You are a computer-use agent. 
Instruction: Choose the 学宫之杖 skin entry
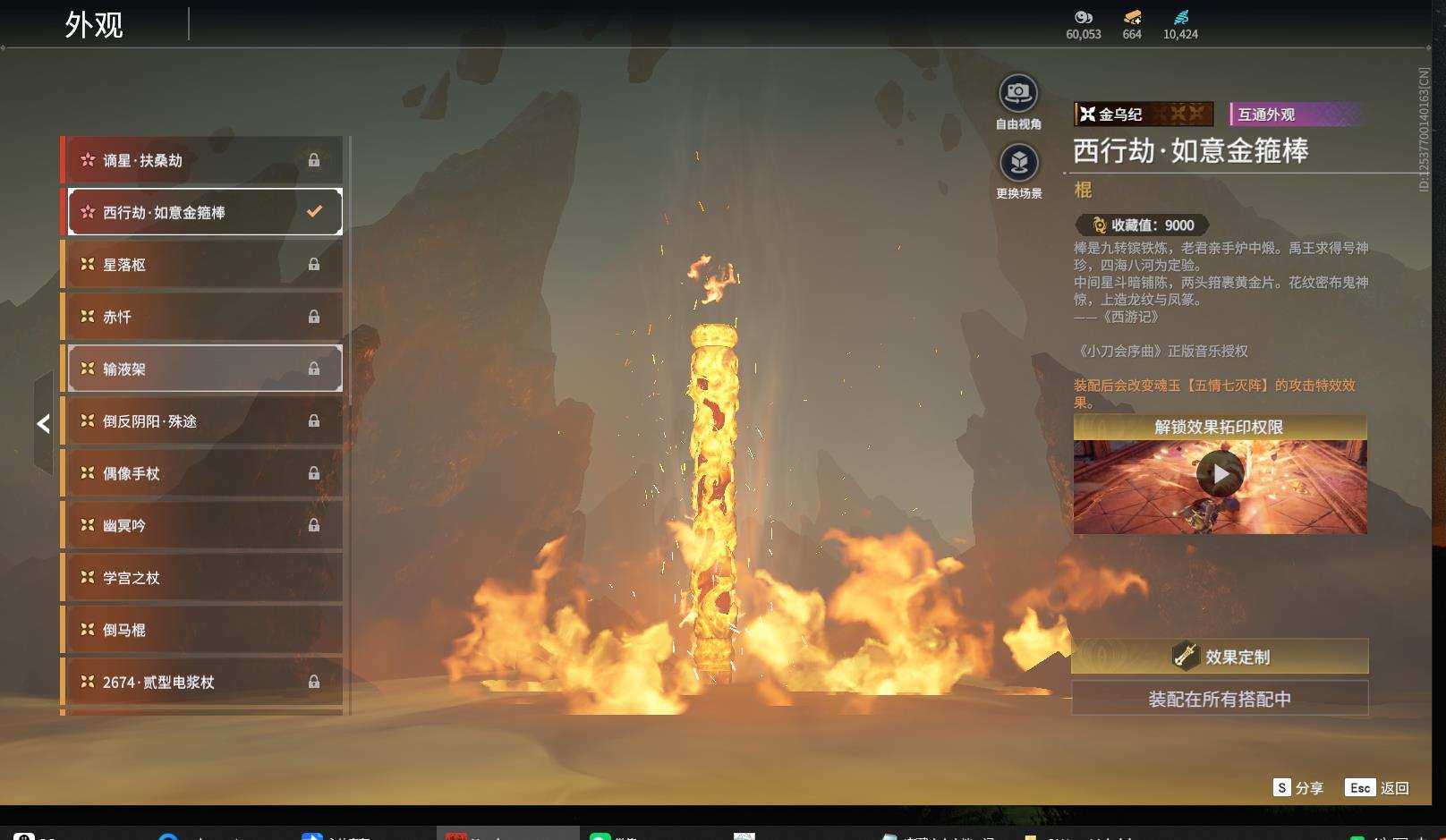(x=202, y=578)
